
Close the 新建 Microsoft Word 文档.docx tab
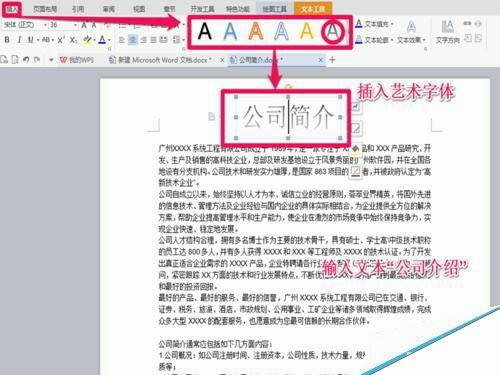coord(222,60)
